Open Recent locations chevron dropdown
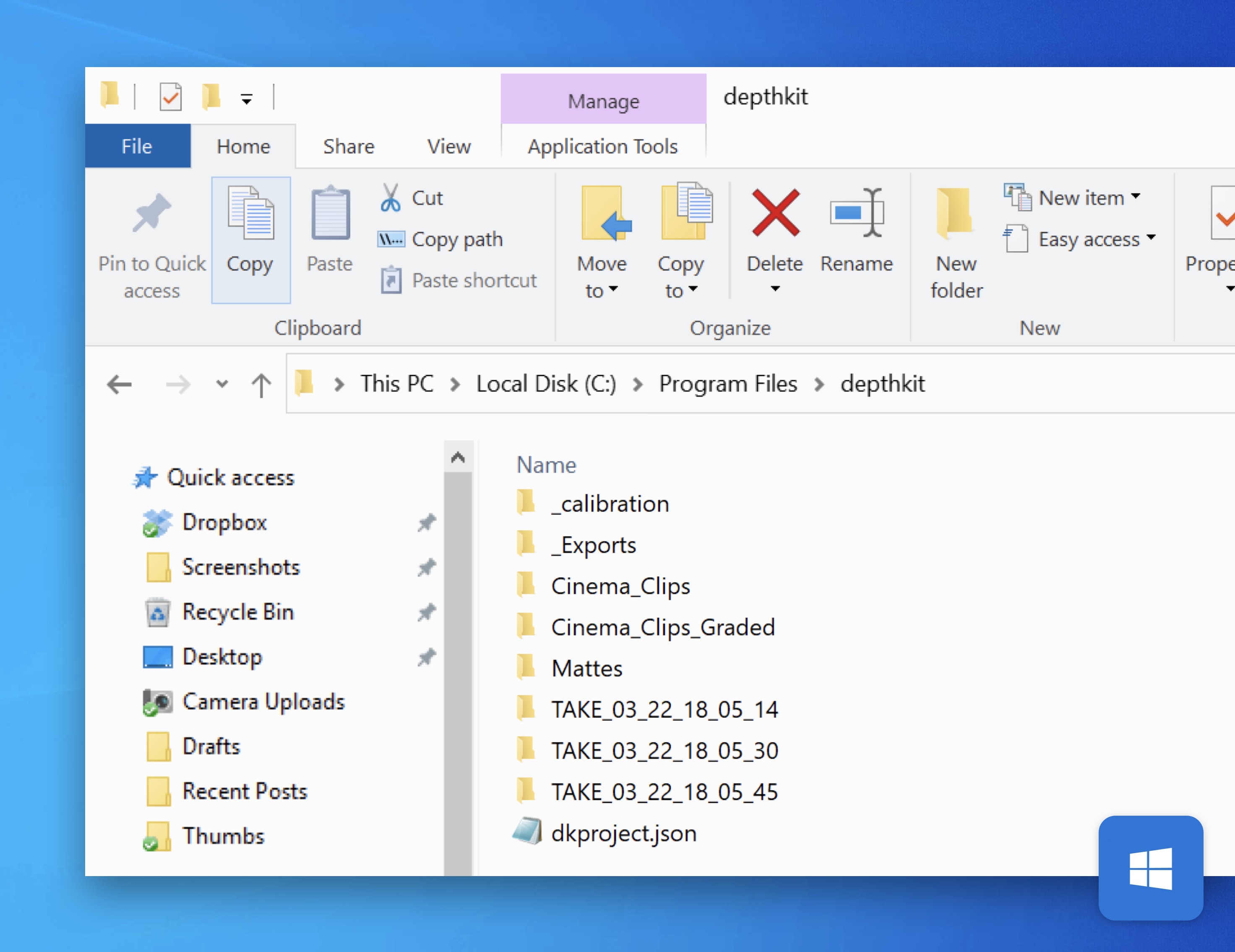This screenshot has height=952, width=1235. click(x=222, y=385)
